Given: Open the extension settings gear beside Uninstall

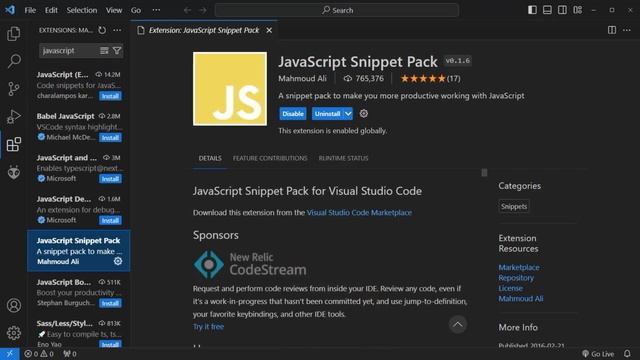Looking at the screenshot, I should click(364, 113).
